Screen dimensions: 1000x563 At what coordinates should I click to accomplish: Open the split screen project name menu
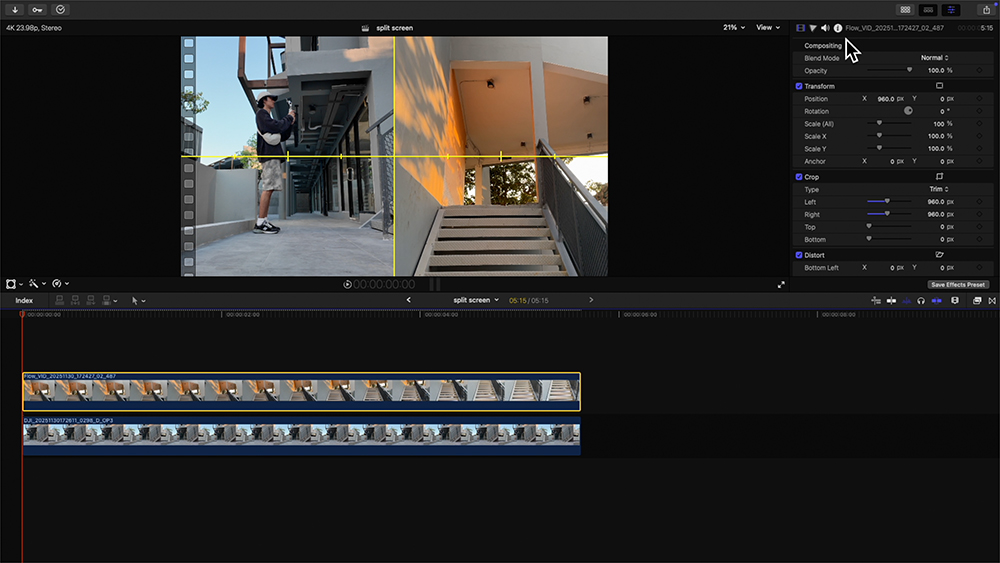point(475,300)
